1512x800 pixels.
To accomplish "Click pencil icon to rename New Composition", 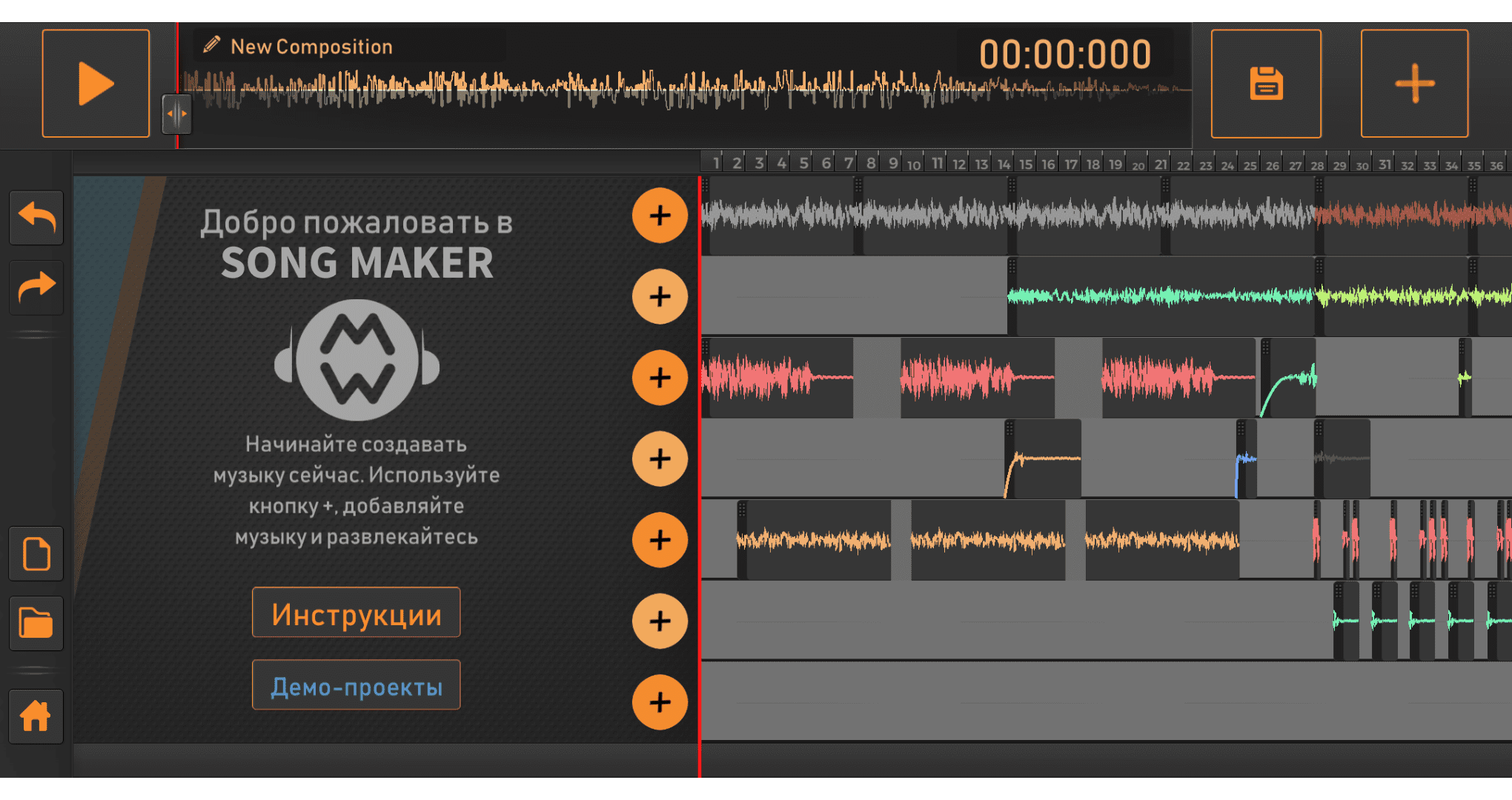I will [212, 45].
